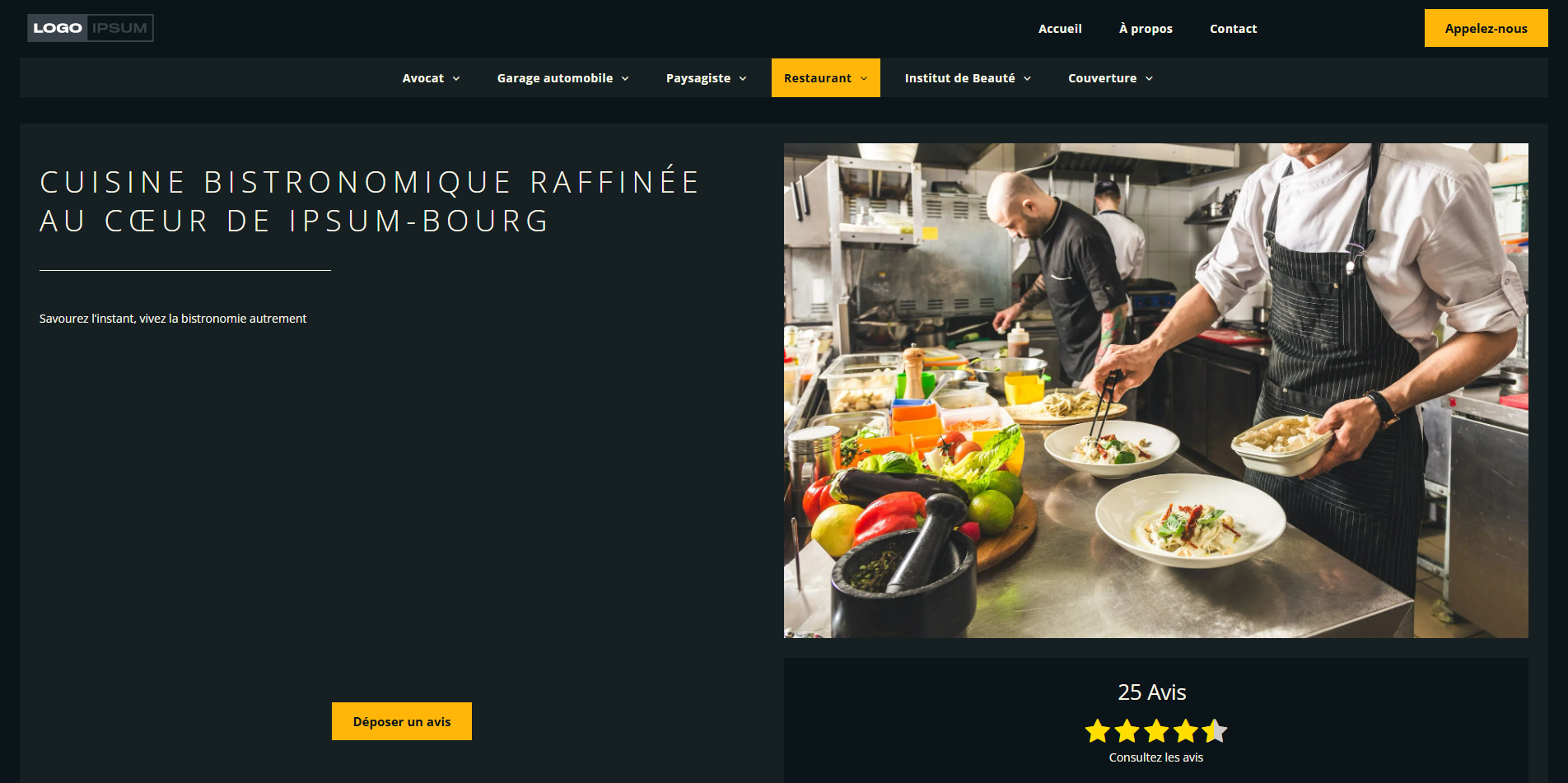Expand the Garage automobile dropdown arrow
Viewport: 1568px width, 783px height.
625,79
